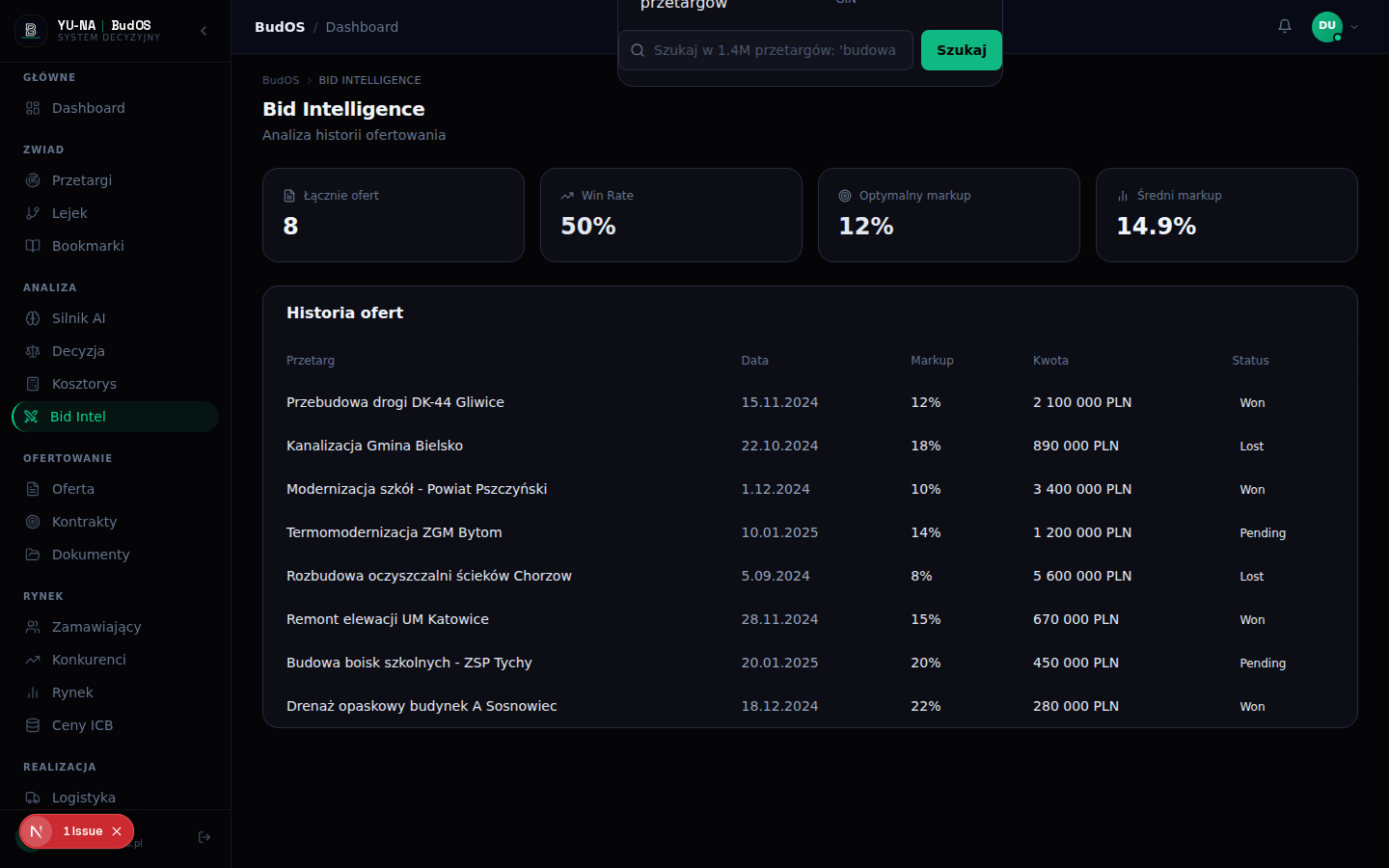Click the 20% markup cell
The image size is (1389, 868).
[926, 663]
